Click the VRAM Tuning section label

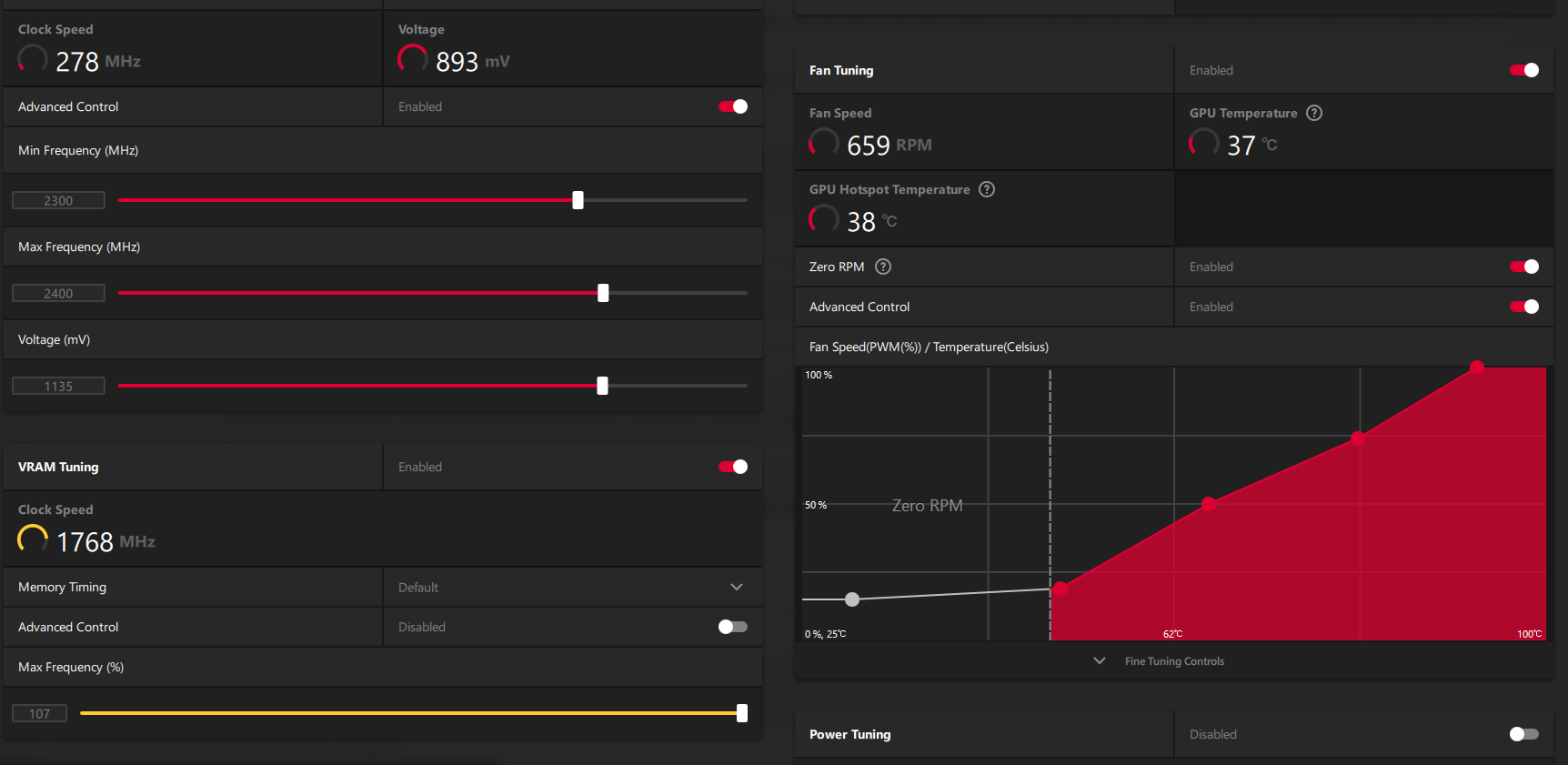pos(58,467)
